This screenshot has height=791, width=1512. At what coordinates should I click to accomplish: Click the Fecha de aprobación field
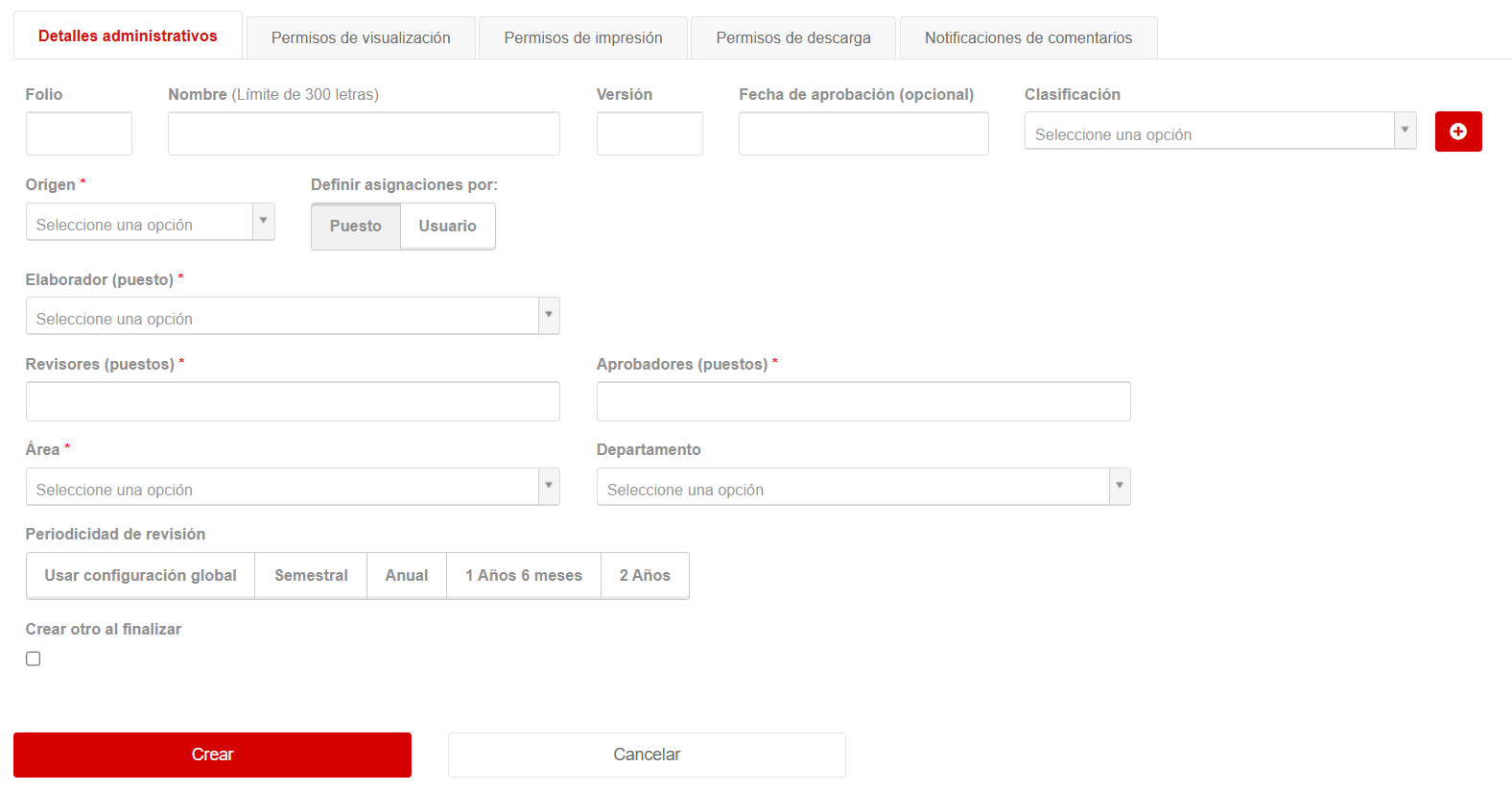pos(863,133)
